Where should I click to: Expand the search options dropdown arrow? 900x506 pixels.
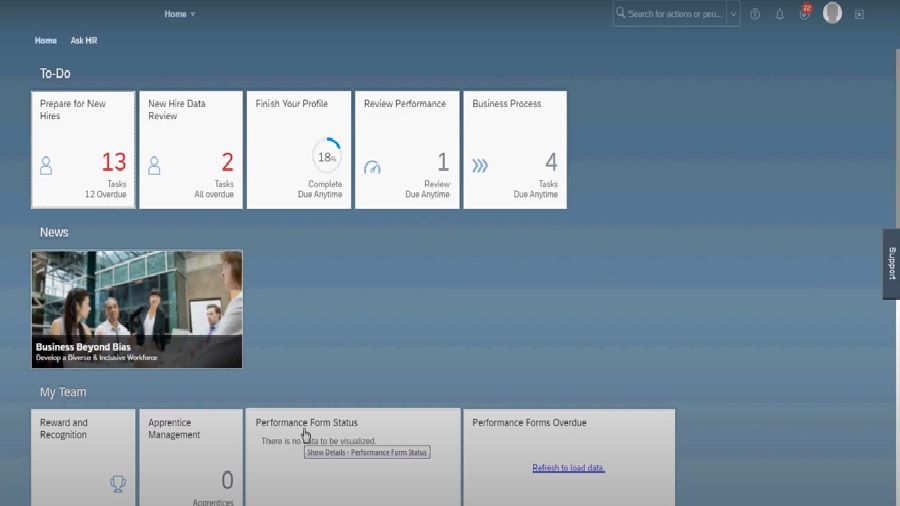733,14
